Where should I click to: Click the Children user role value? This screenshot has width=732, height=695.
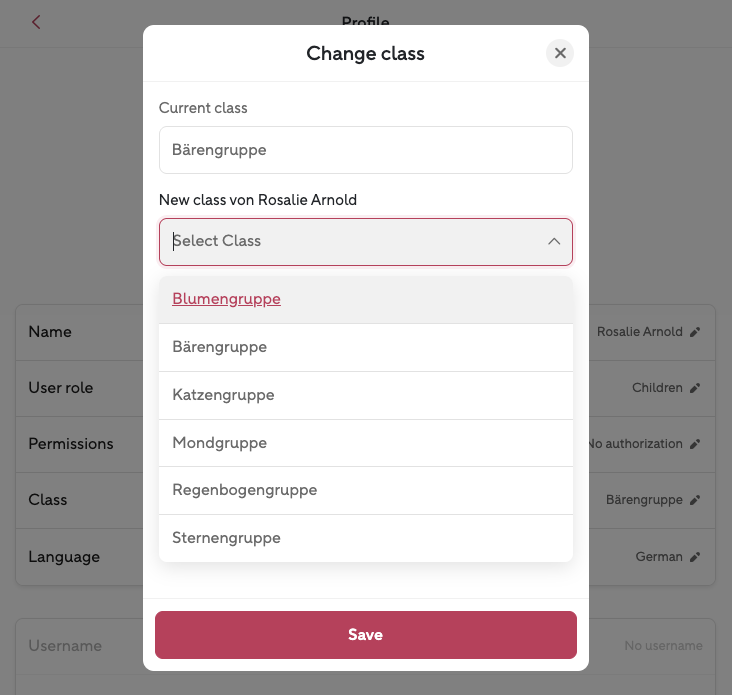[657, 388]
